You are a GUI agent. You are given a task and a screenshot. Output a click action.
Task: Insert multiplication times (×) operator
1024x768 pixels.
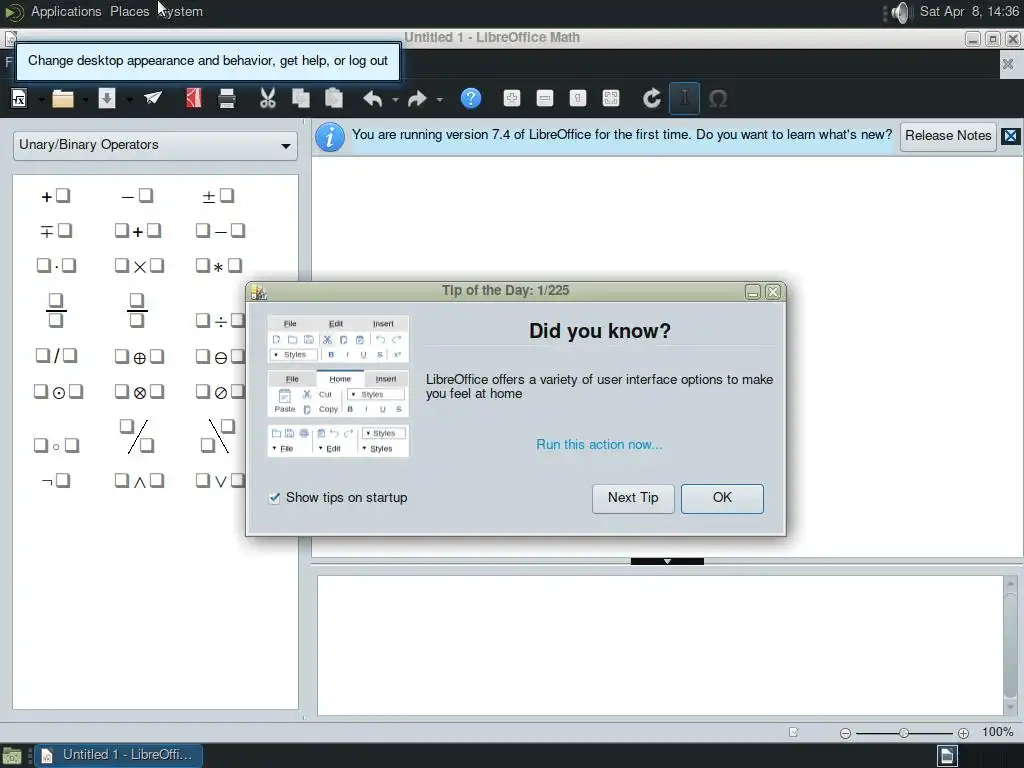[139, 266]
